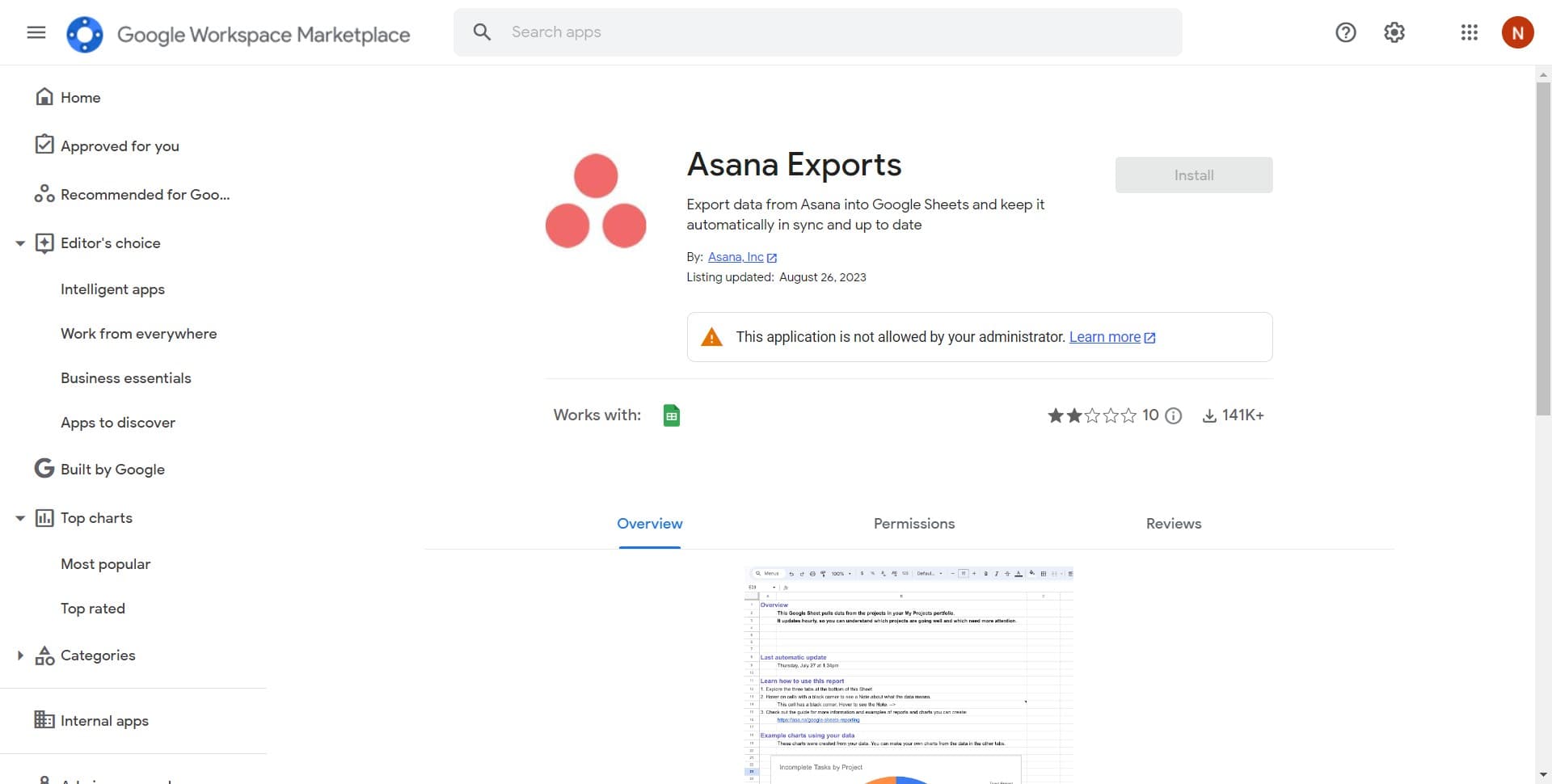Click the Install button
The width and height of the screenshot is (1552, 784).
pyautogui.click(x=1193, y=175)
